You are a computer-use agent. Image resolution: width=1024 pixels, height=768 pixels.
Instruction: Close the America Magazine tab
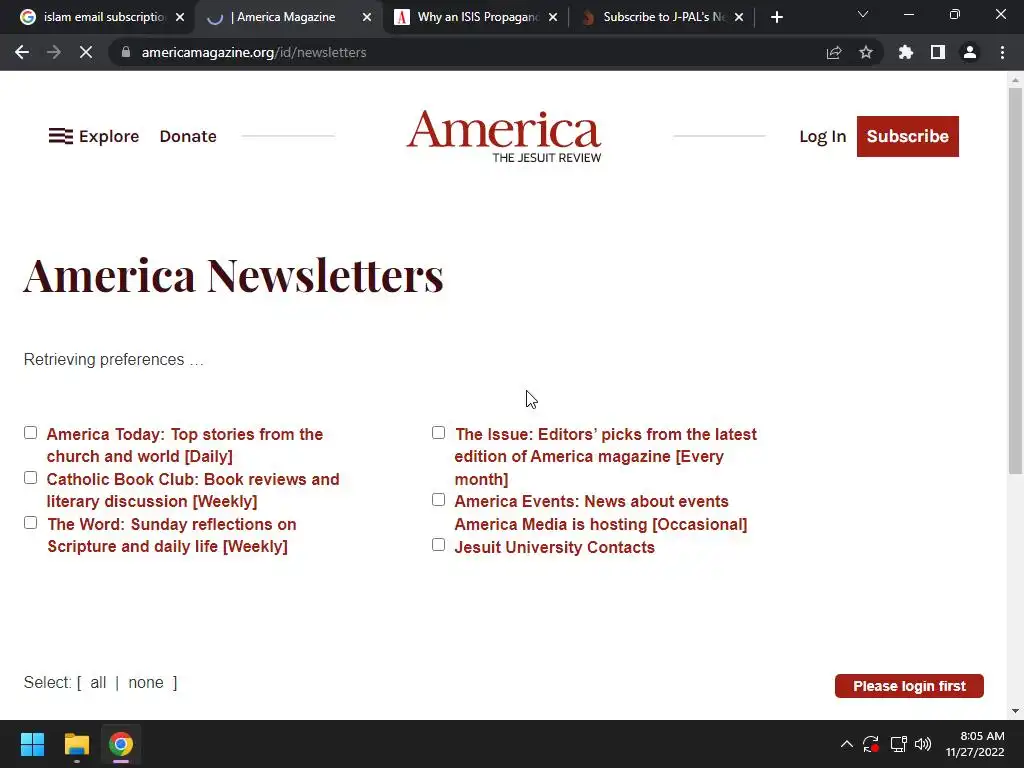[x=367, y=17]
